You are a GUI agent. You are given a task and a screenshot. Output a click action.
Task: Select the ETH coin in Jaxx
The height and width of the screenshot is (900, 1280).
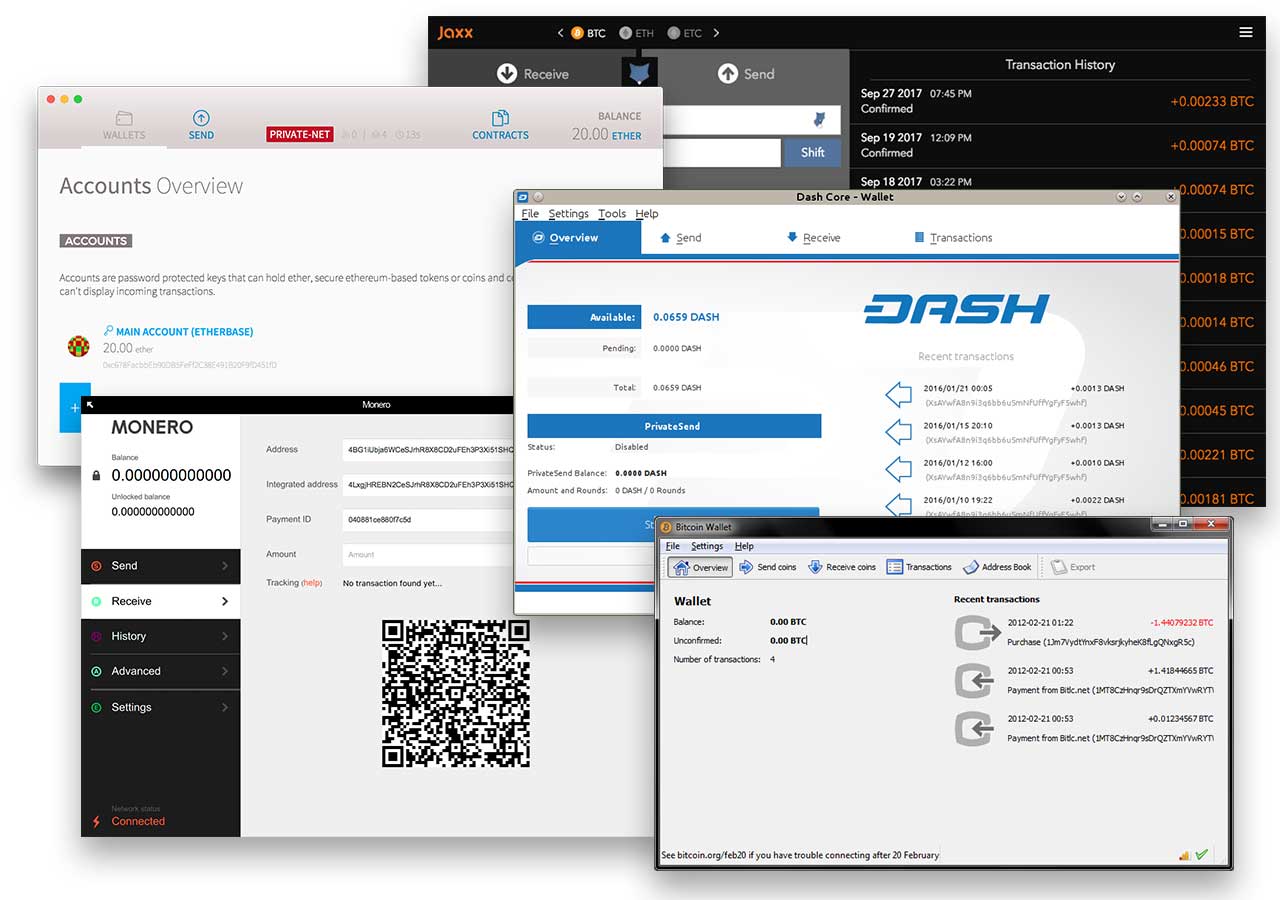pos(636,33)
